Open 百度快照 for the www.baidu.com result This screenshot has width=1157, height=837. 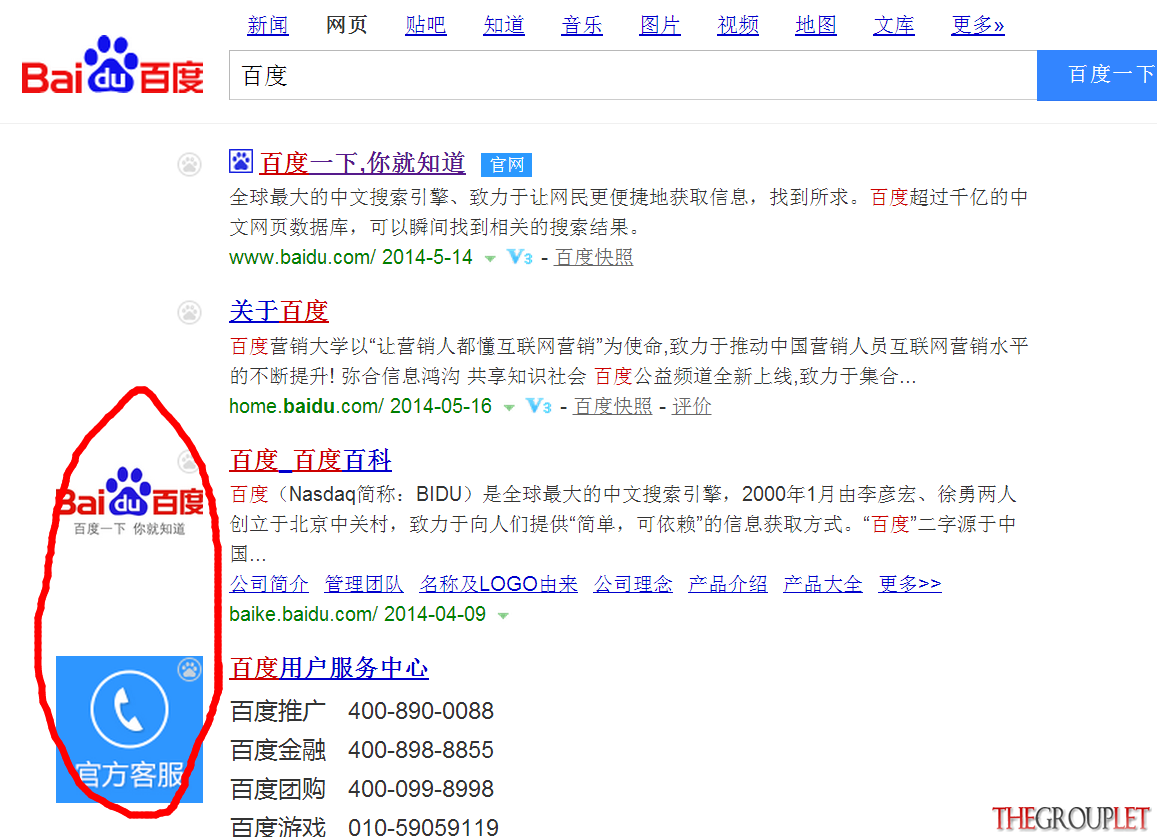tap(594, 257)
